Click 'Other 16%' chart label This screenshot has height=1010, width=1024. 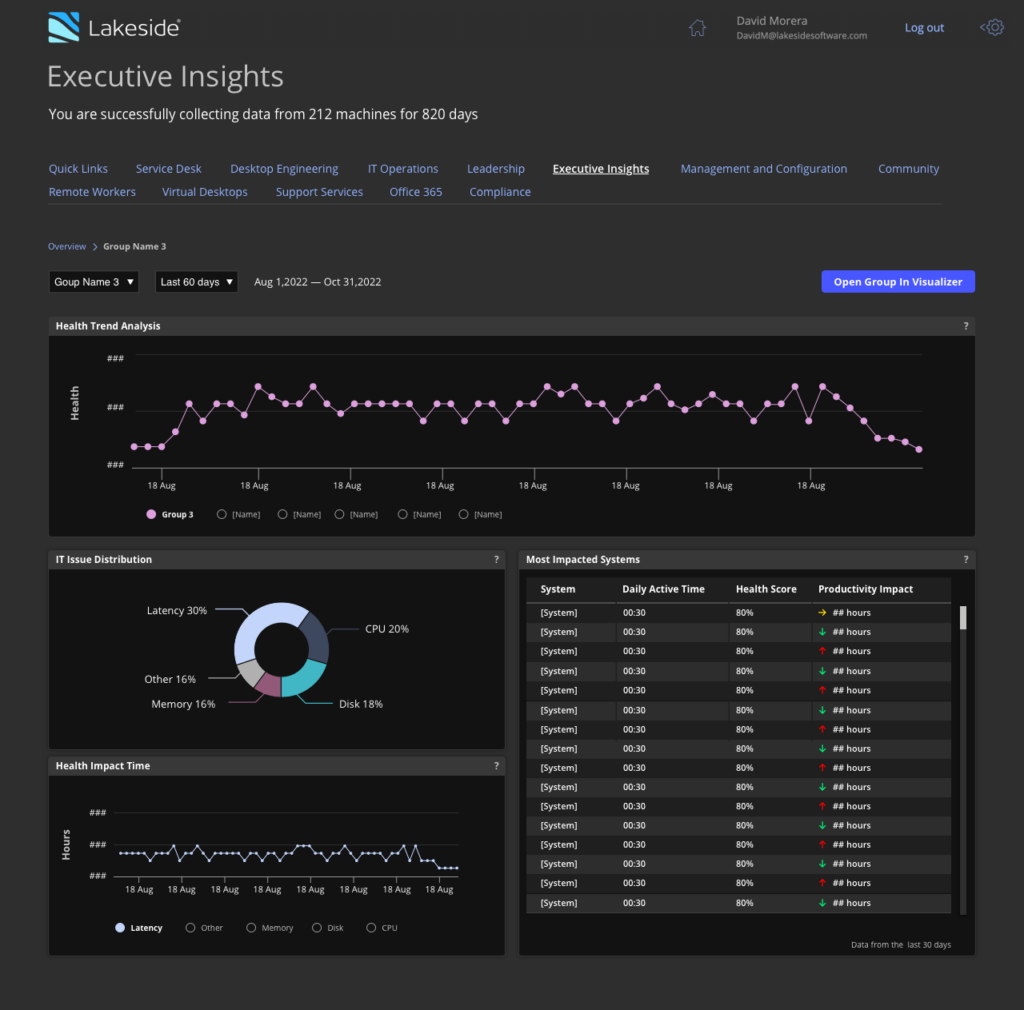[170, 679]
